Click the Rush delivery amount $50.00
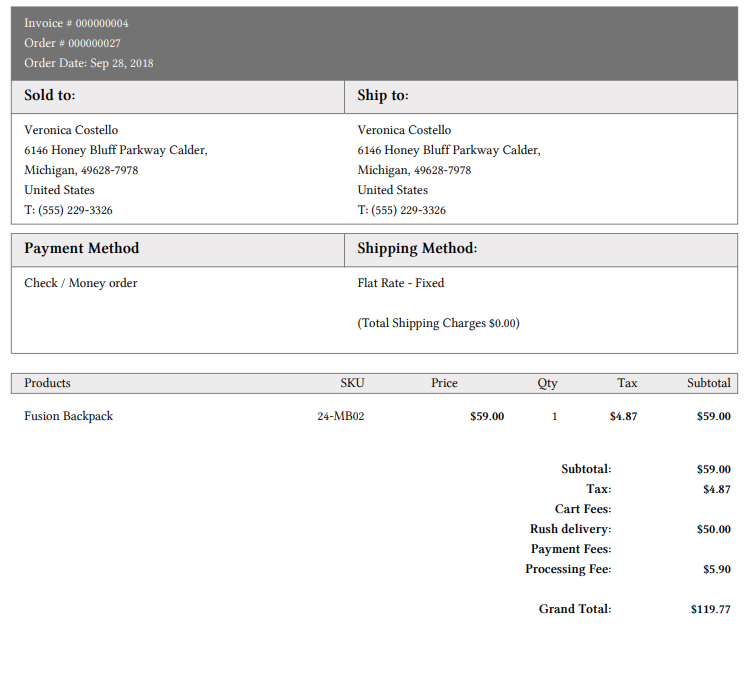The width and height of the screenshot is (747, 674). pyautogui.click(x=713, y=529)
